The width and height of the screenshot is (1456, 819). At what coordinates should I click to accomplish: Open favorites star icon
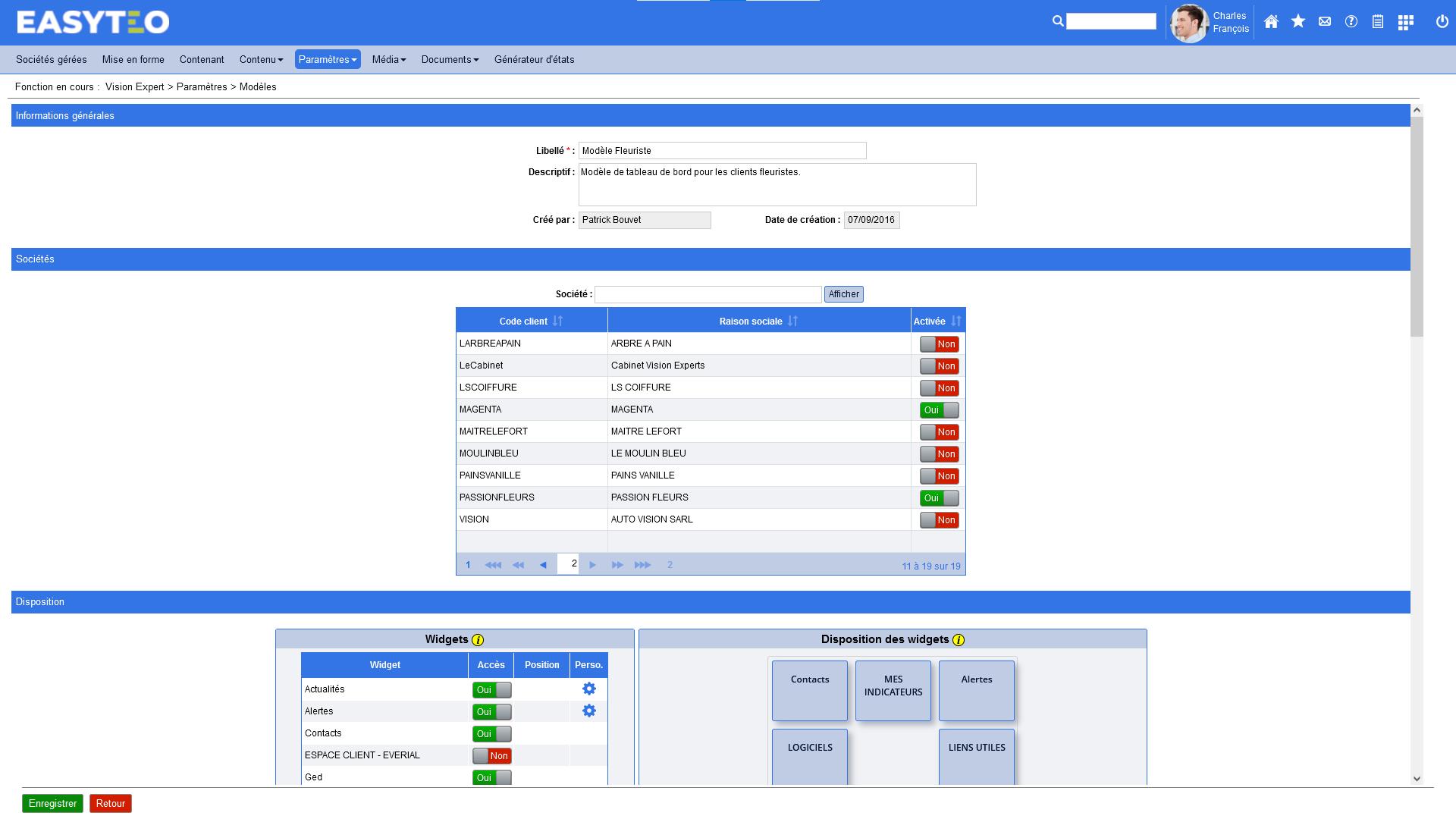[x=1298, y=22]
